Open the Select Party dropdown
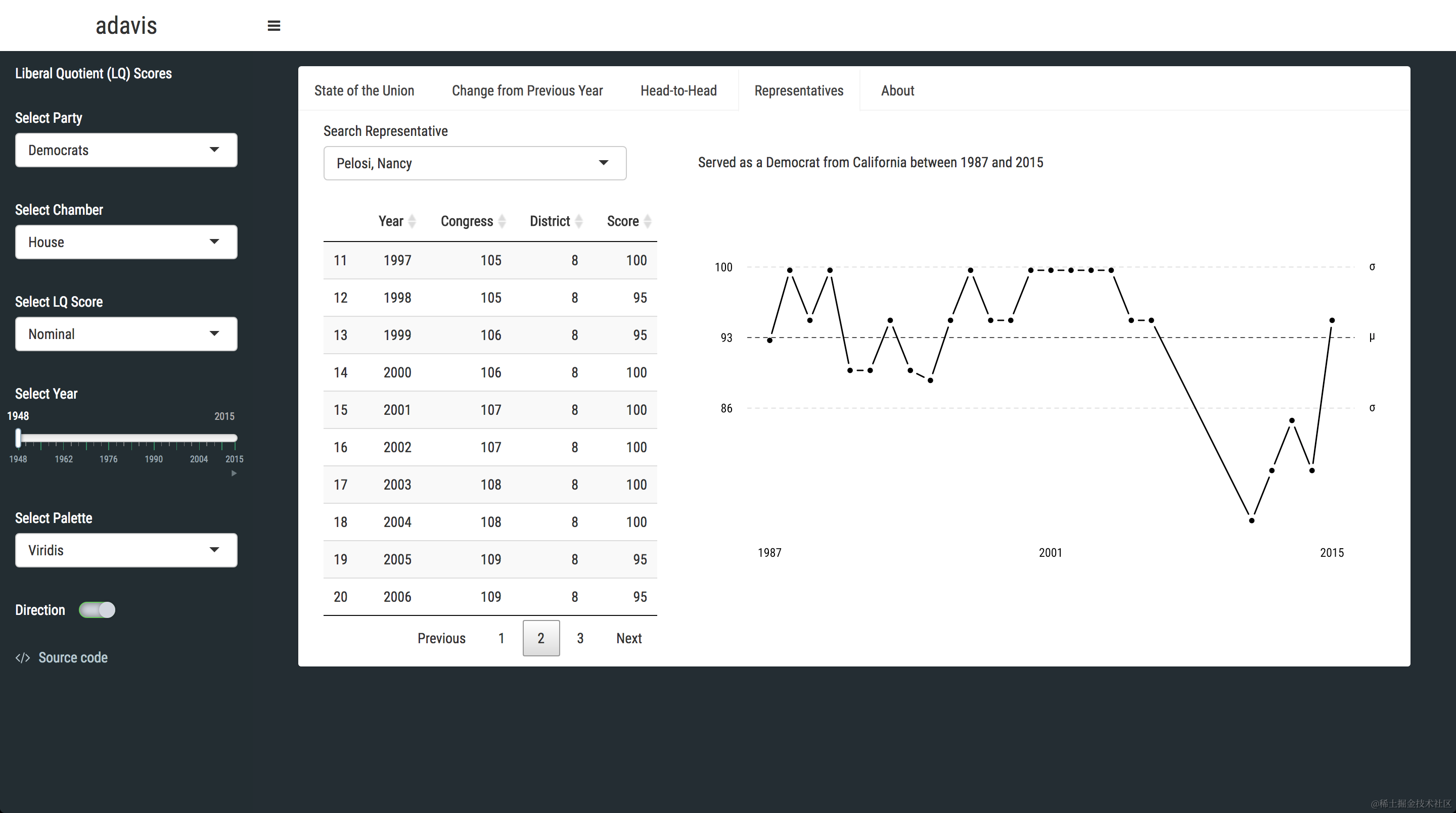Image resolution: width=1456 pixels, height=813 pixels. tap(126, 150)
